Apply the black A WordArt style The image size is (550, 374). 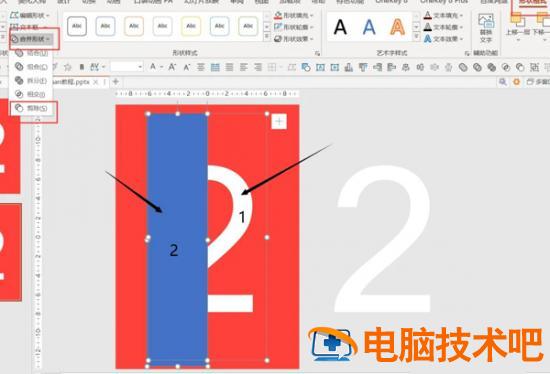340,27
